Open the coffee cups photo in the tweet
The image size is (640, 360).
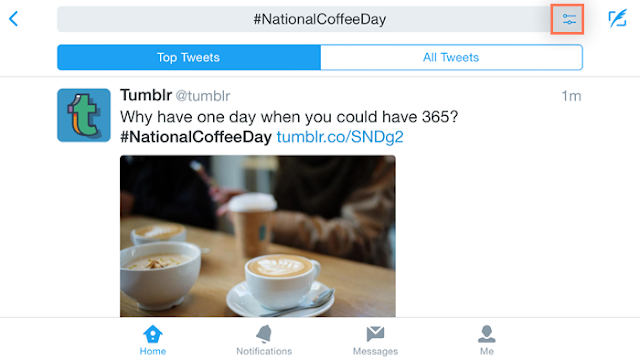[258, 236]
